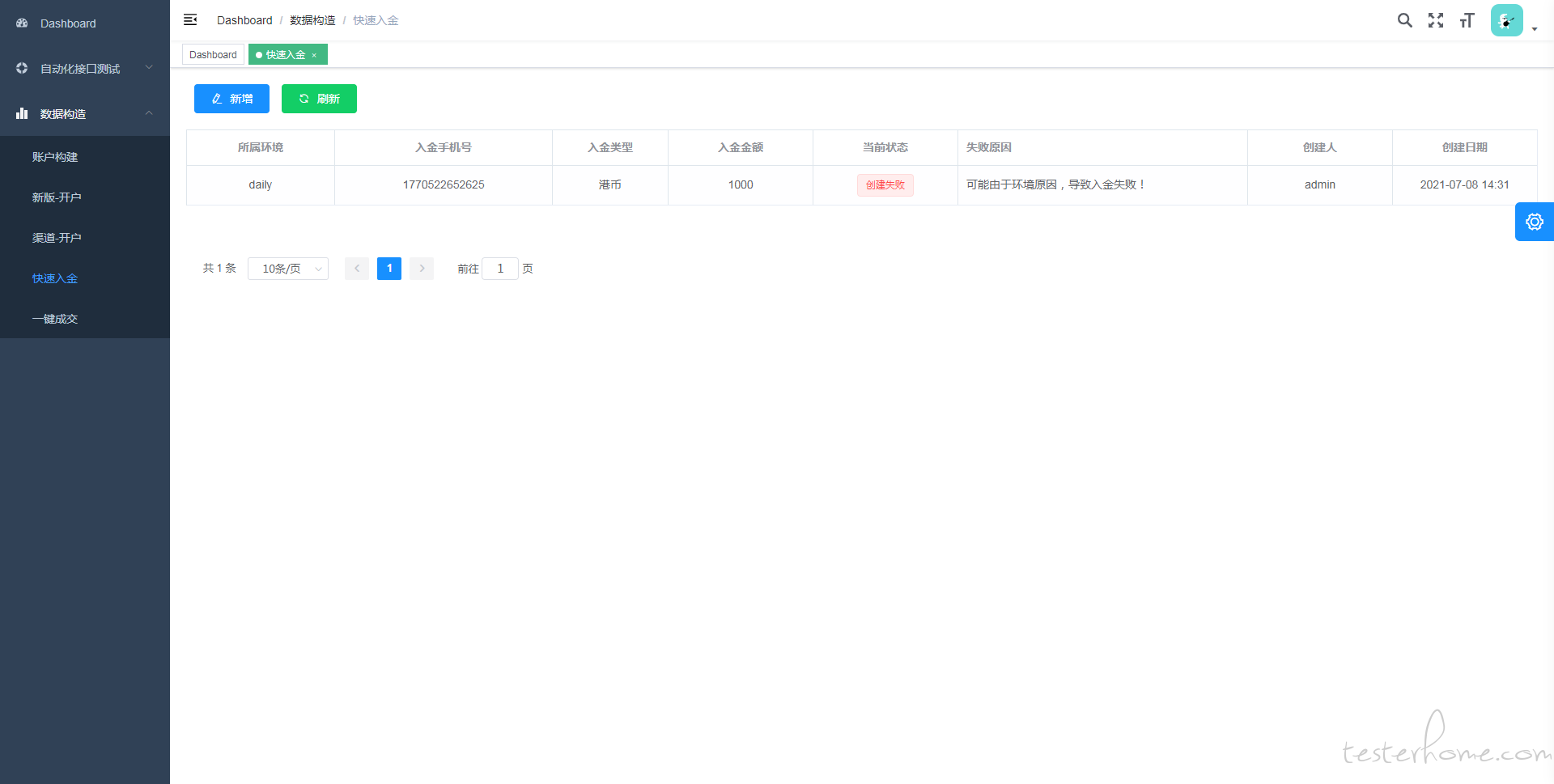Screen dimensions: 1554x784
Task: Click 数据构造 in the breadcrumb
Action: [x=312, y=20]
